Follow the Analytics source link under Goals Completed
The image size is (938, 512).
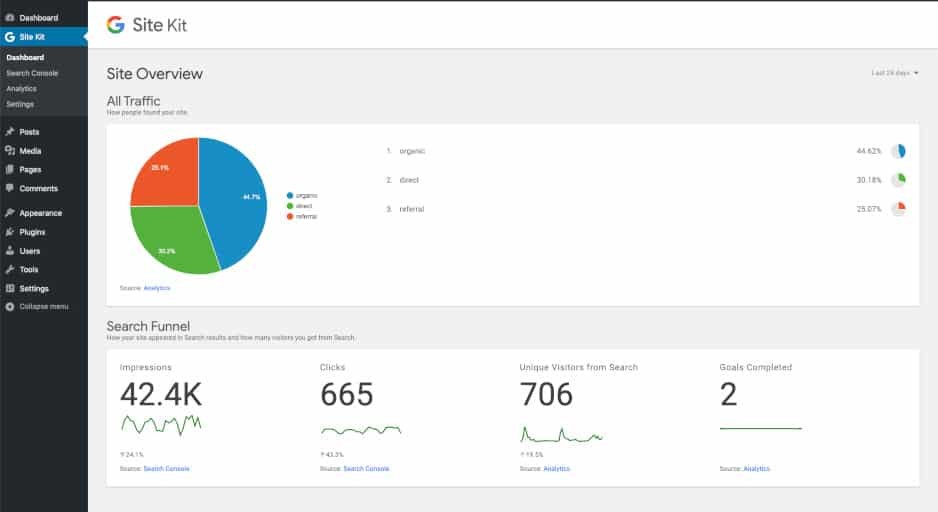[756, 468]
